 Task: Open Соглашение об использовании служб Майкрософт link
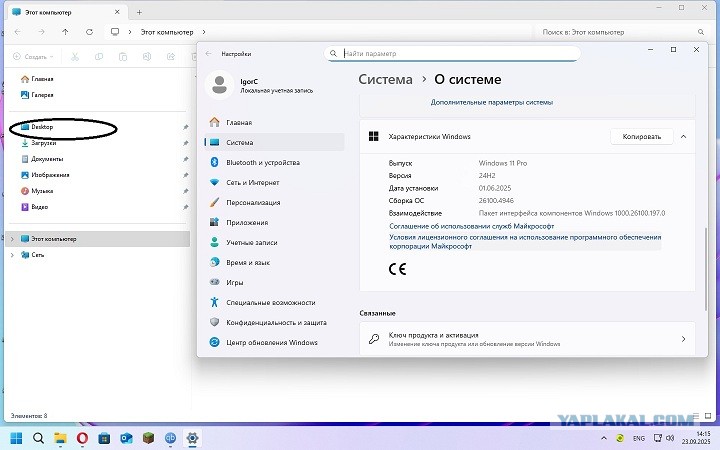(472, 226)
